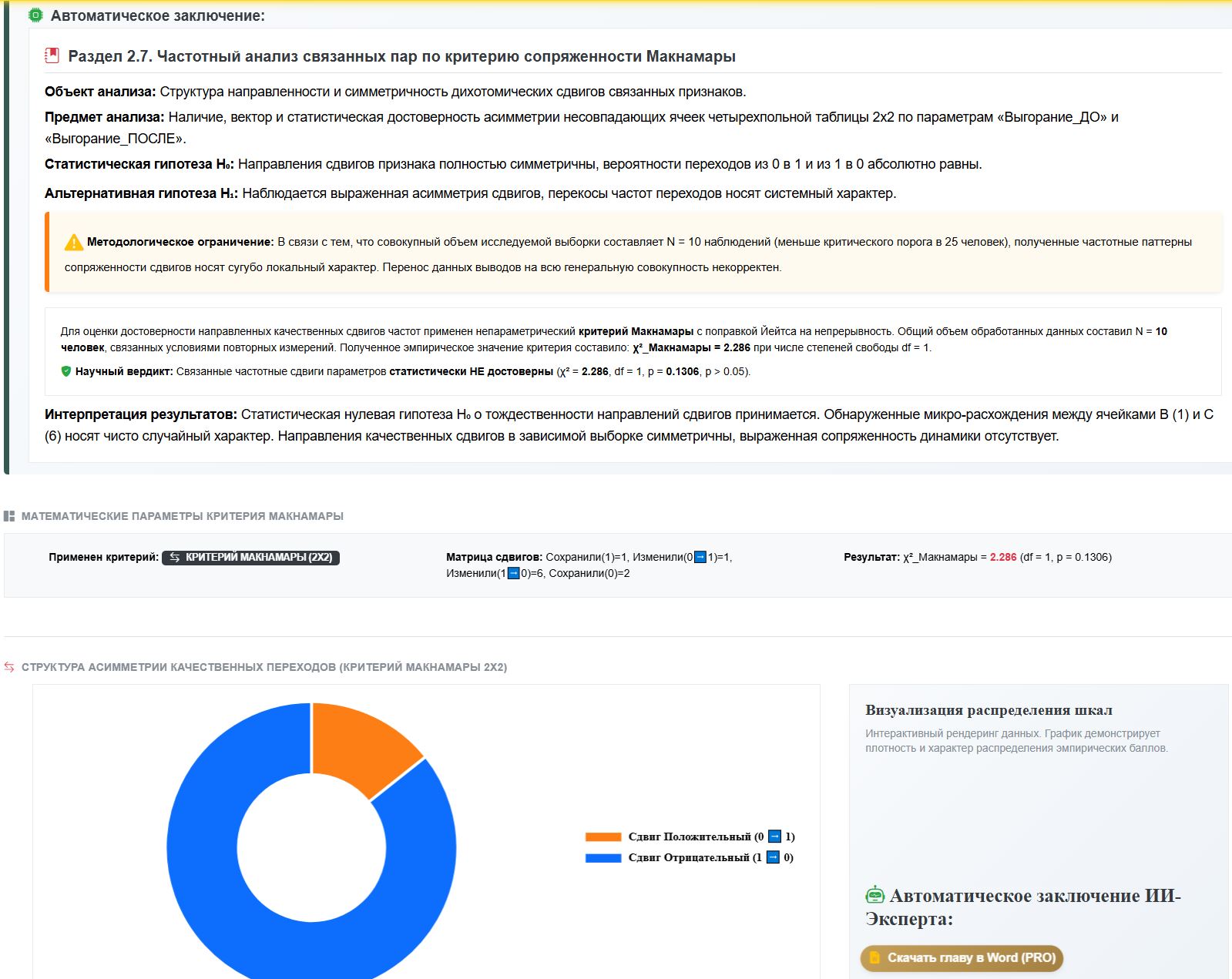Click the heading Раздел 2.7. Частотный анализ
This screenshot has width=1232, height=979.
pos(401,56)
